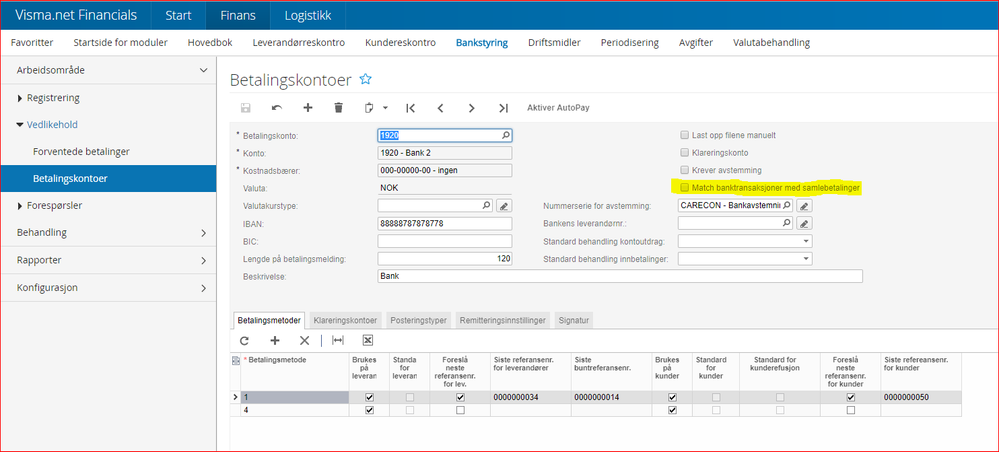The width and height of the screenshot is (999, 452).
Task: Click the Undo arrow icon
Action: pos(277,108)
